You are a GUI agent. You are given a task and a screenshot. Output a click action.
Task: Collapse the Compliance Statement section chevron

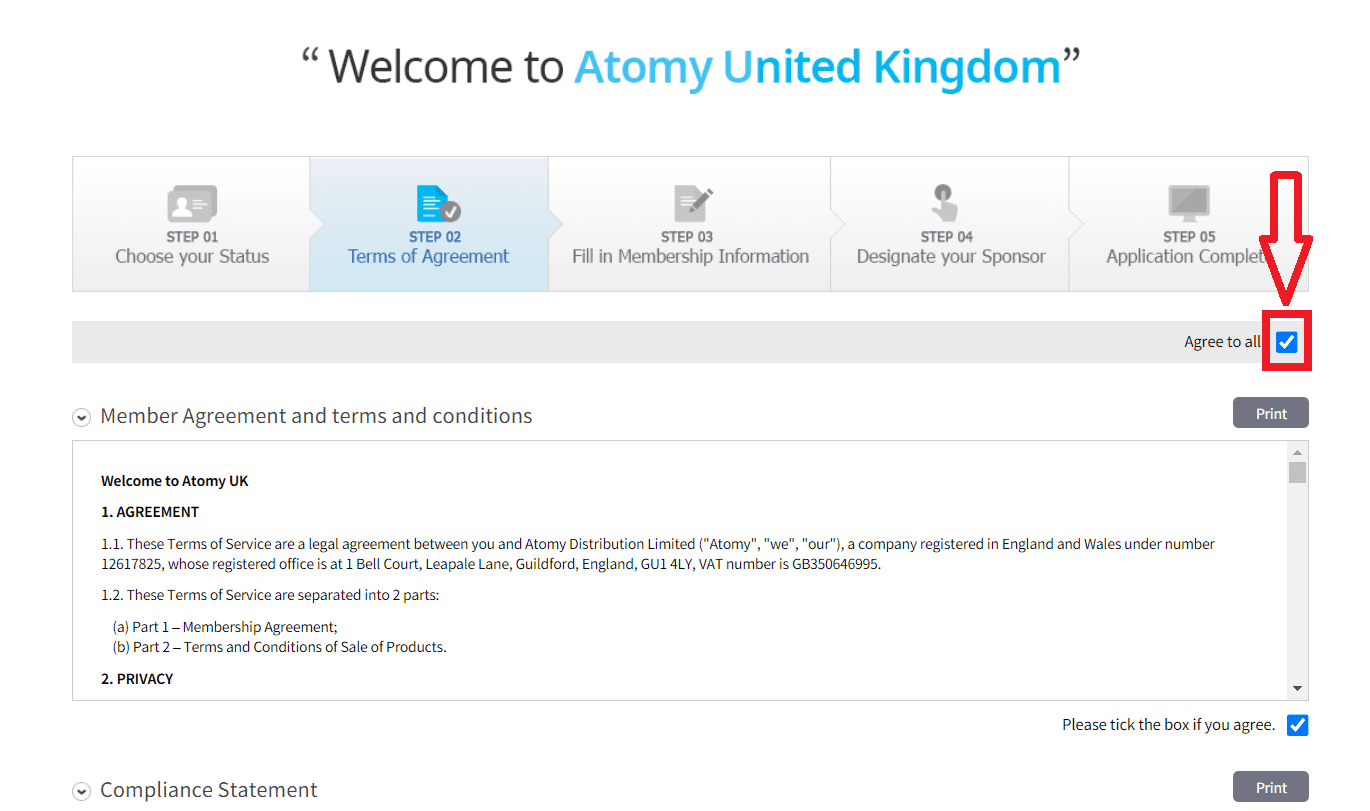point(81,791)
